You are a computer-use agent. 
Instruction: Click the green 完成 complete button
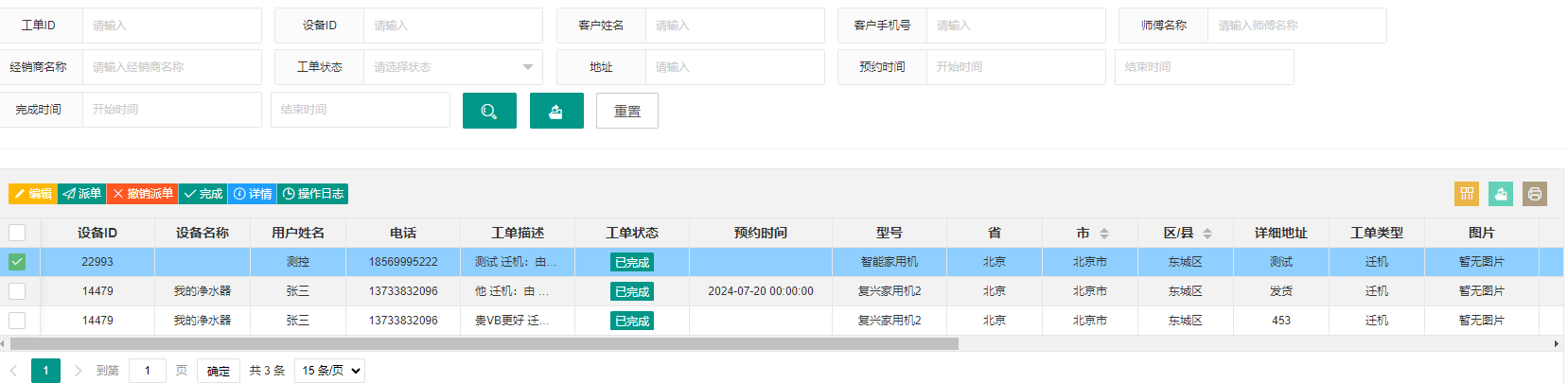coord(203,194)
